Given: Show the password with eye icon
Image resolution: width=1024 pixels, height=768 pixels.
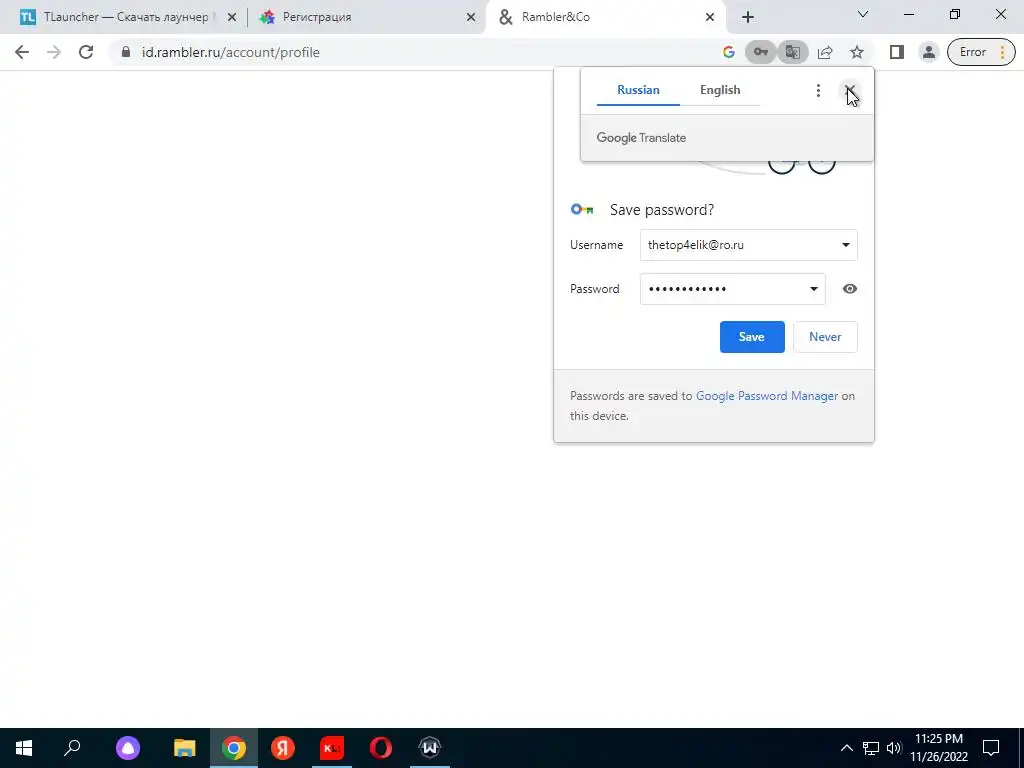Looking at the screenshot, I should pyautogui.click(x=850, y=289).
